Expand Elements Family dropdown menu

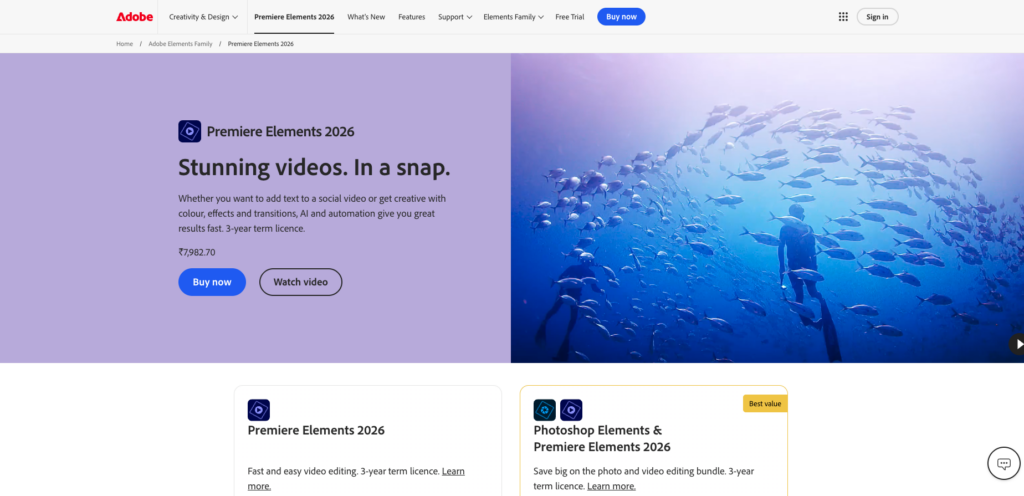pyautogui.click(x=513, y=17)
